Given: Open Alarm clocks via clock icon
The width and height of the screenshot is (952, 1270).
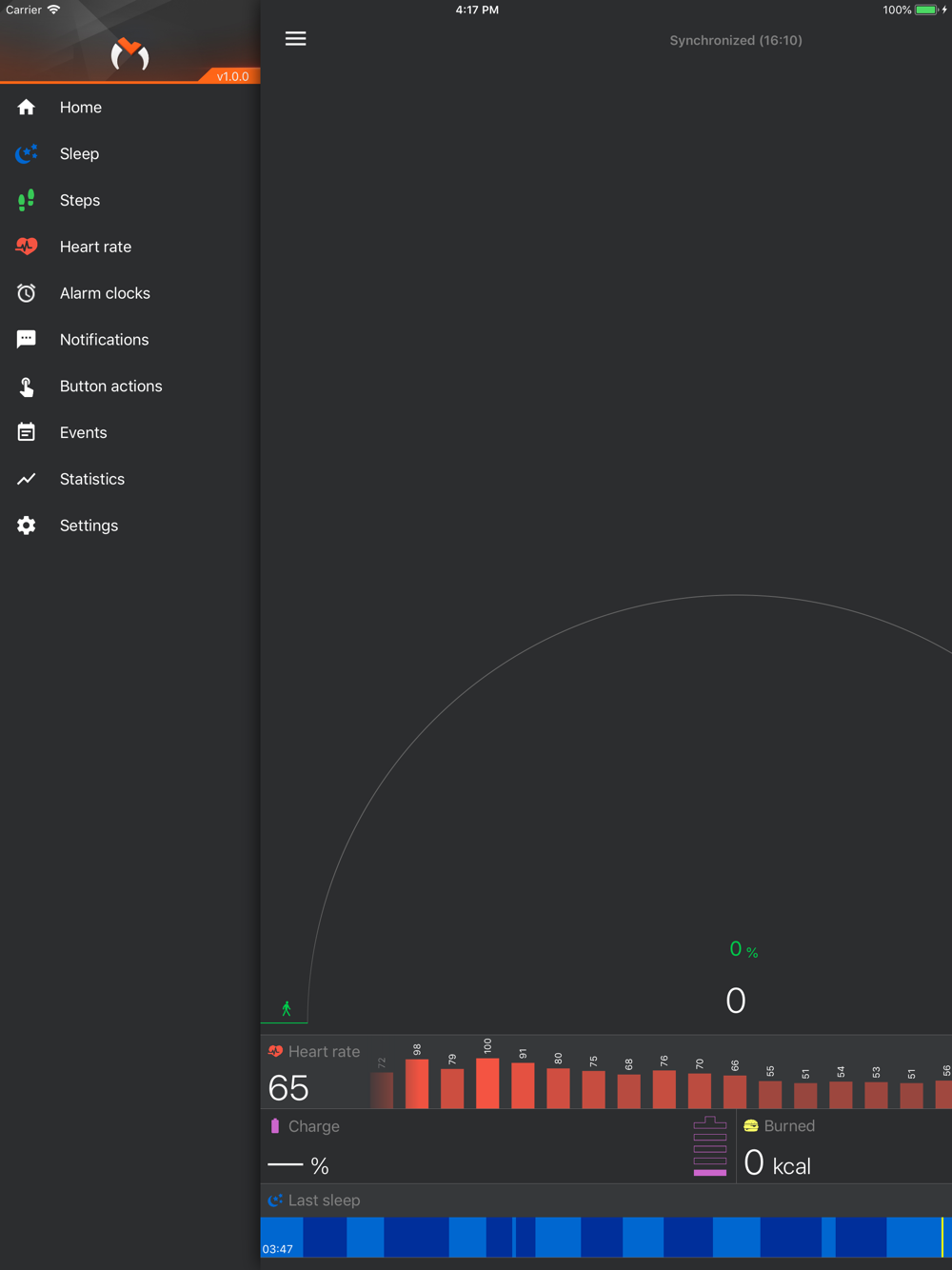Looking at the screenshot, I should pyautogui.click(x=27, y=293).
